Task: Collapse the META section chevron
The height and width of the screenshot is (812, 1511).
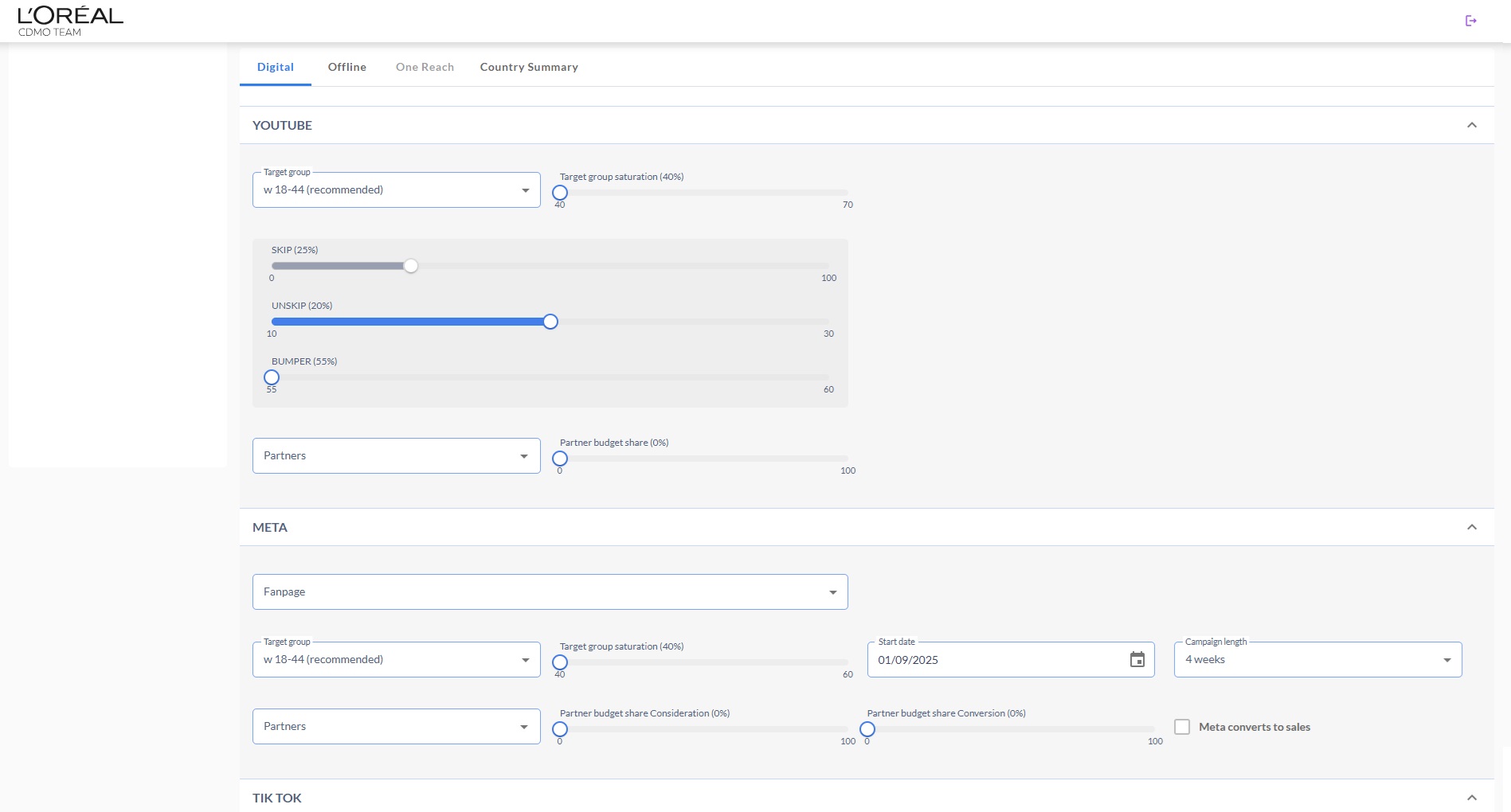Action: coord(1471,527)
